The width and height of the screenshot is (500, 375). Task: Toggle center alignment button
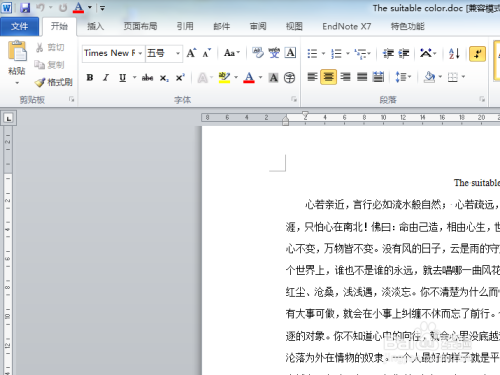(x=328, y=77)
